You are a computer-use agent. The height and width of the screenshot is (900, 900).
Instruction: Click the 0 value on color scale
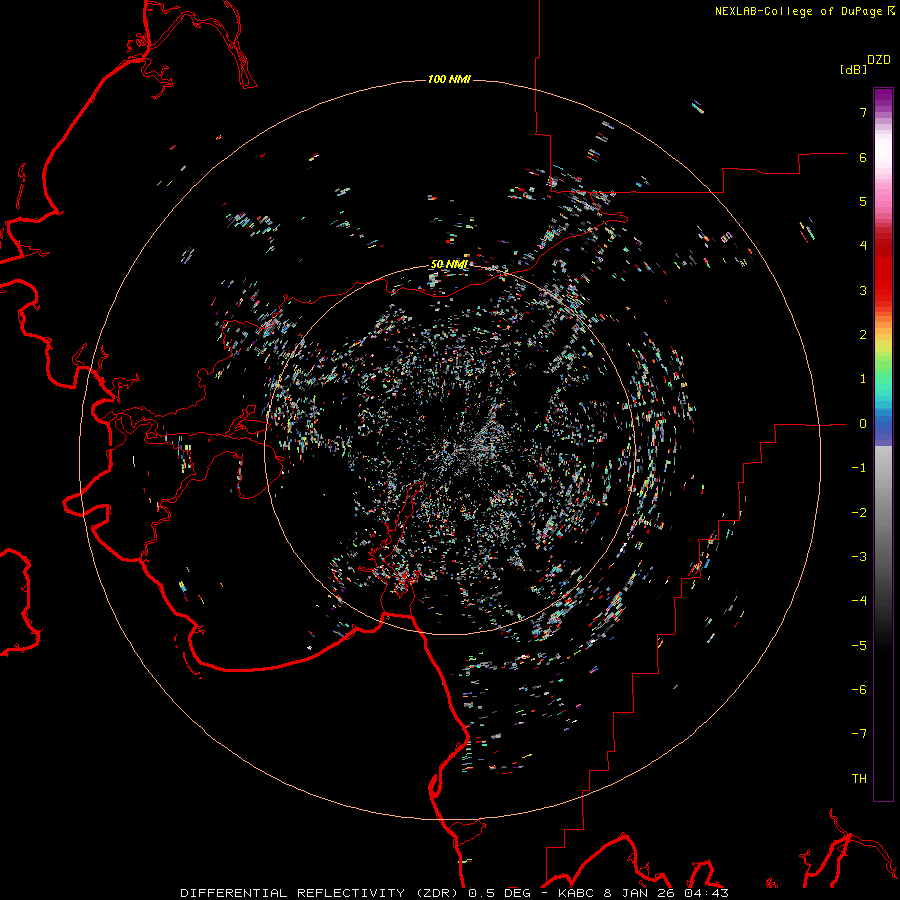tap(863, 424)
